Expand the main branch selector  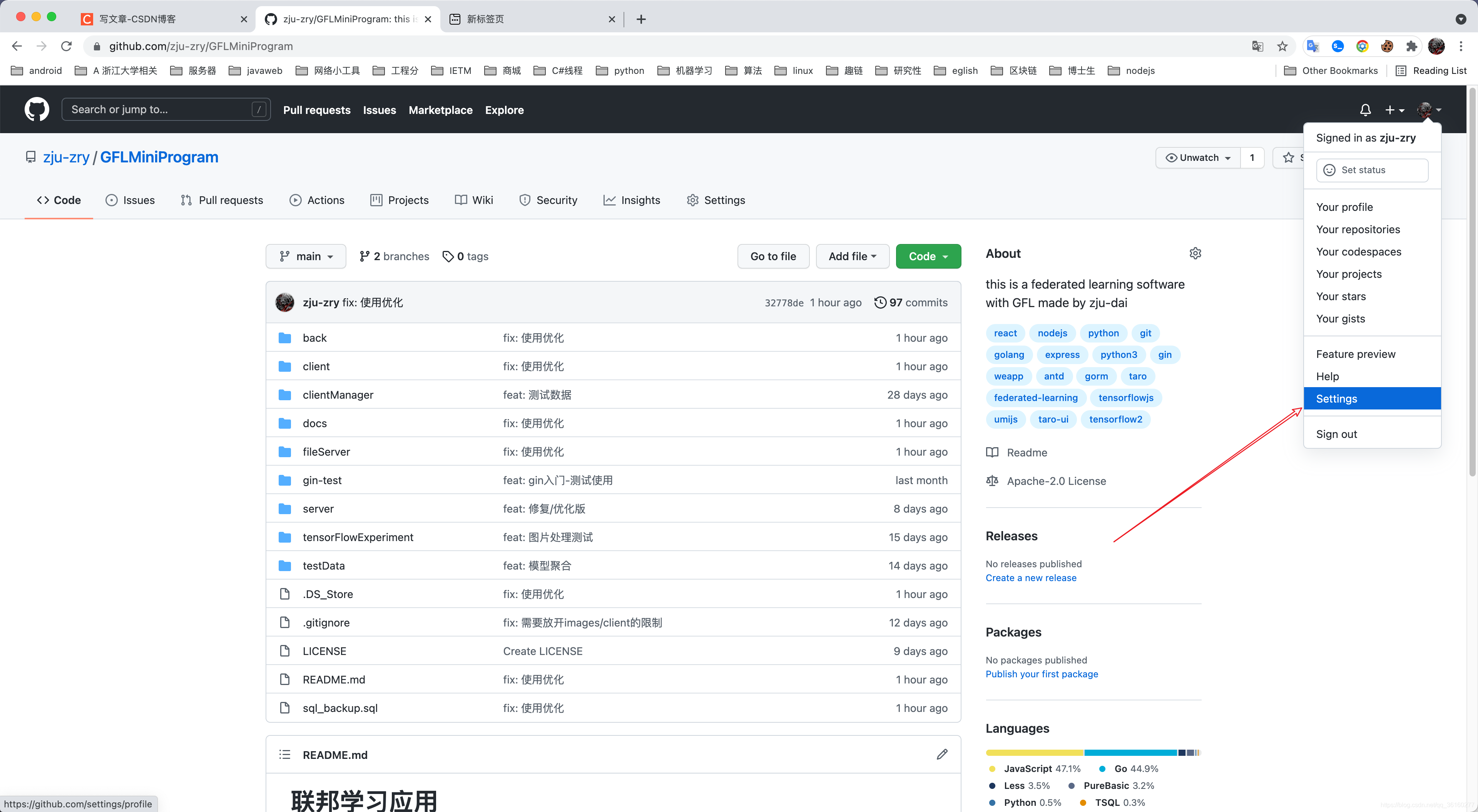(x=306, y=256)
